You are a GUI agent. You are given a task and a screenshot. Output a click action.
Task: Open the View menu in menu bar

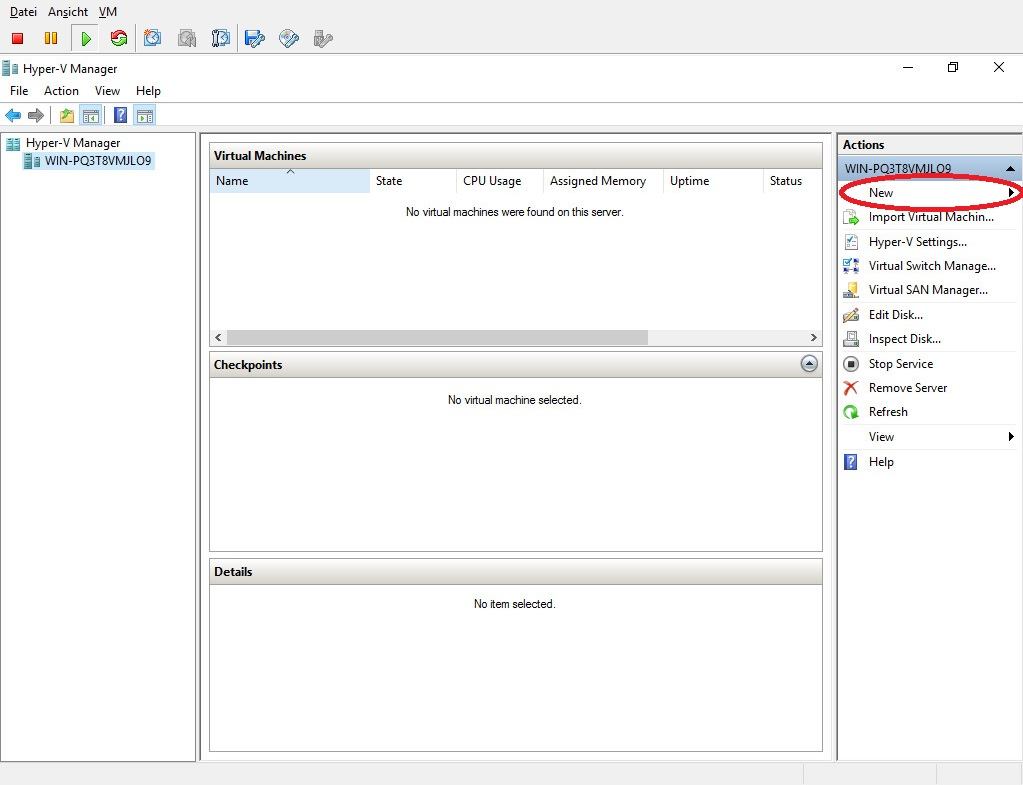click(107, 91)
